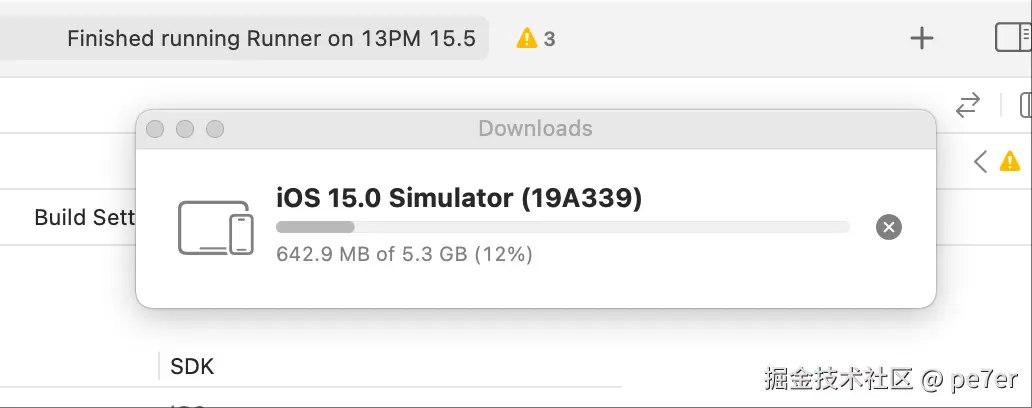Click the left chevron beside the warning
This screenshot has height=408, width=1032.
[981, 160]
